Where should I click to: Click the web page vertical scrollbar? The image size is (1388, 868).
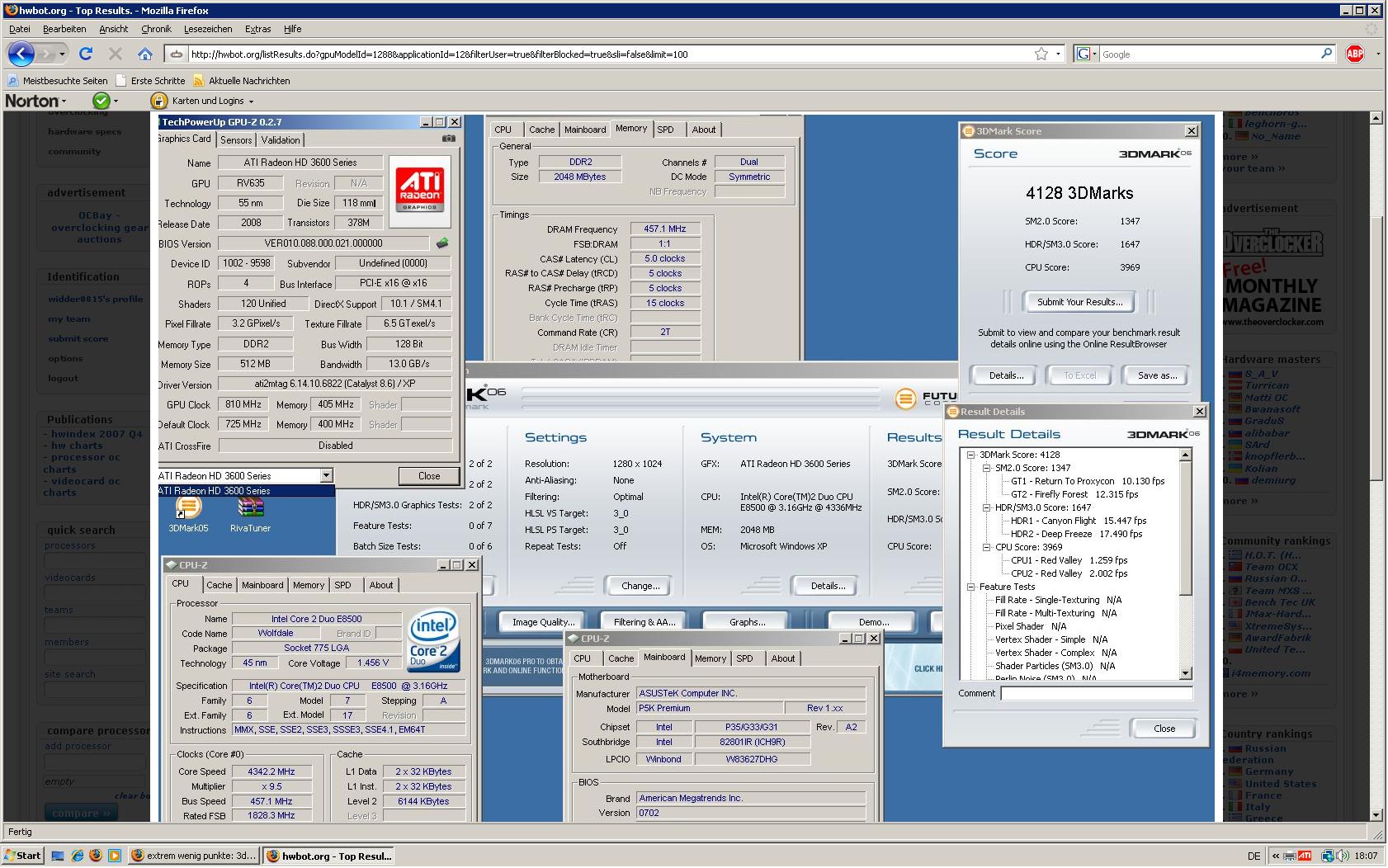pyautogui.click(x=1375, y=466)
